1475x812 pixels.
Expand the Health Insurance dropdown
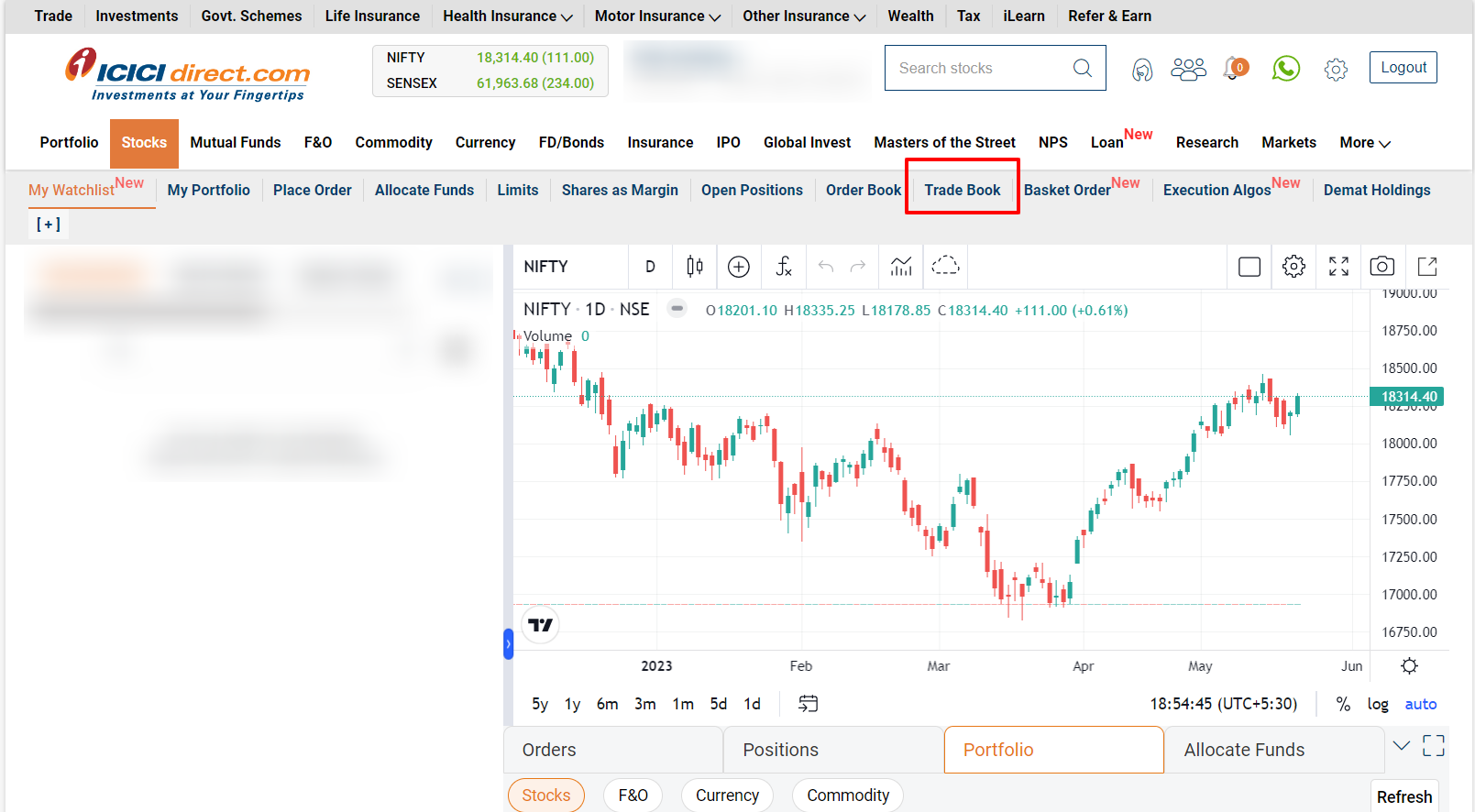click(508, 16)
